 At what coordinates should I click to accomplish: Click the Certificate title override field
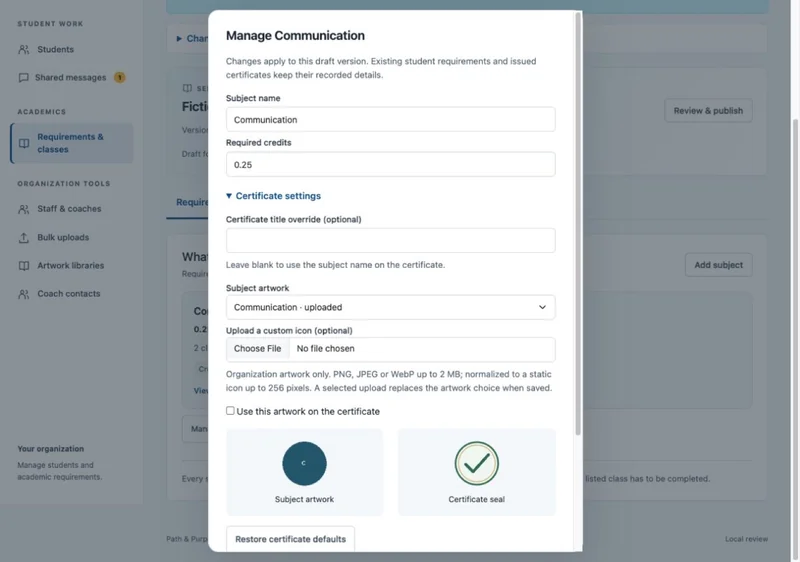[x=390, y=240]
